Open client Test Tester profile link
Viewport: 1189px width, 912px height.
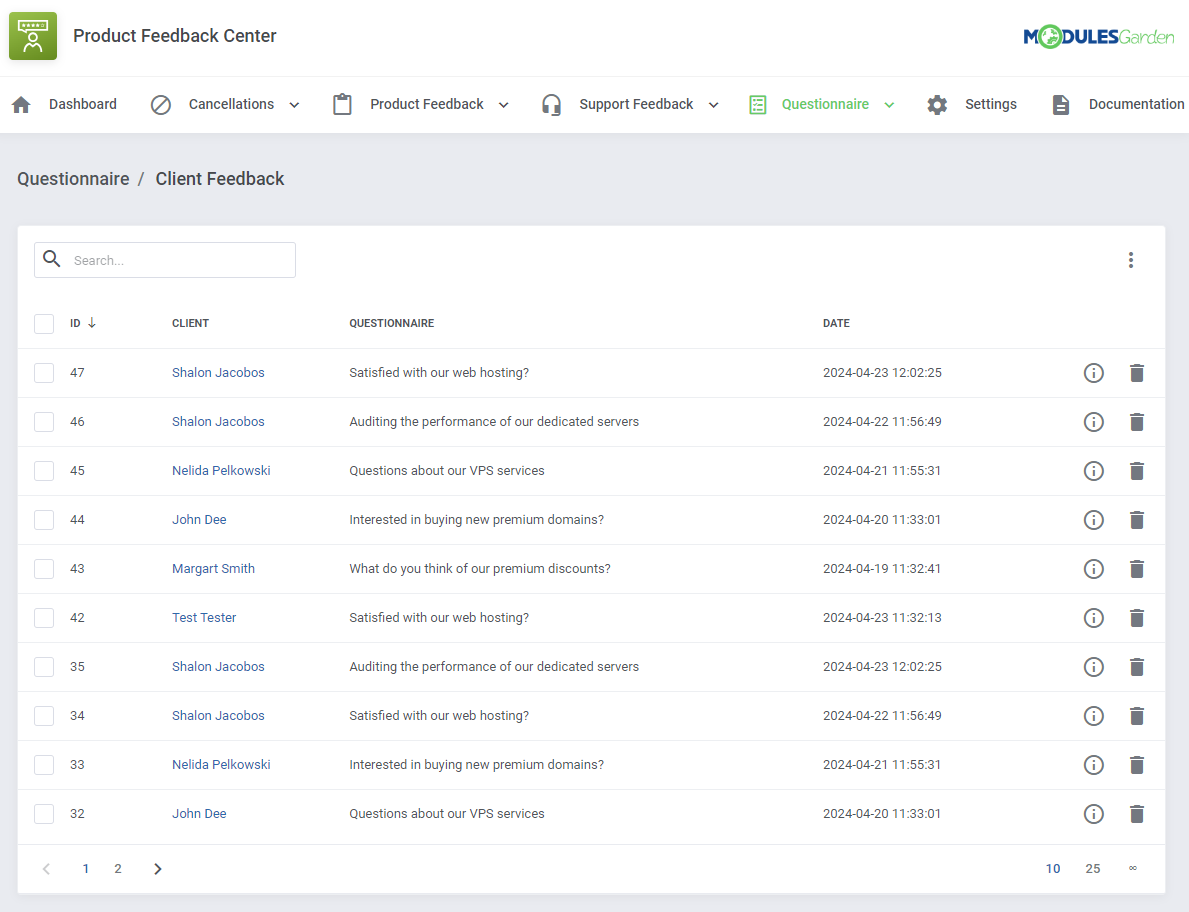coord(204,618)
